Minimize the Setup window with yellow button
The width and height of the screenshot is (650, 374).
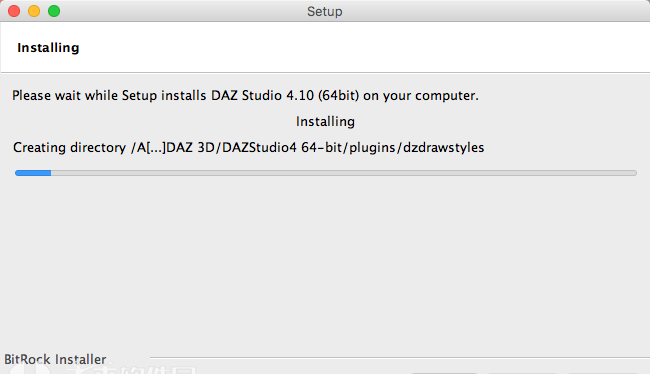click(x=34, y=11)
